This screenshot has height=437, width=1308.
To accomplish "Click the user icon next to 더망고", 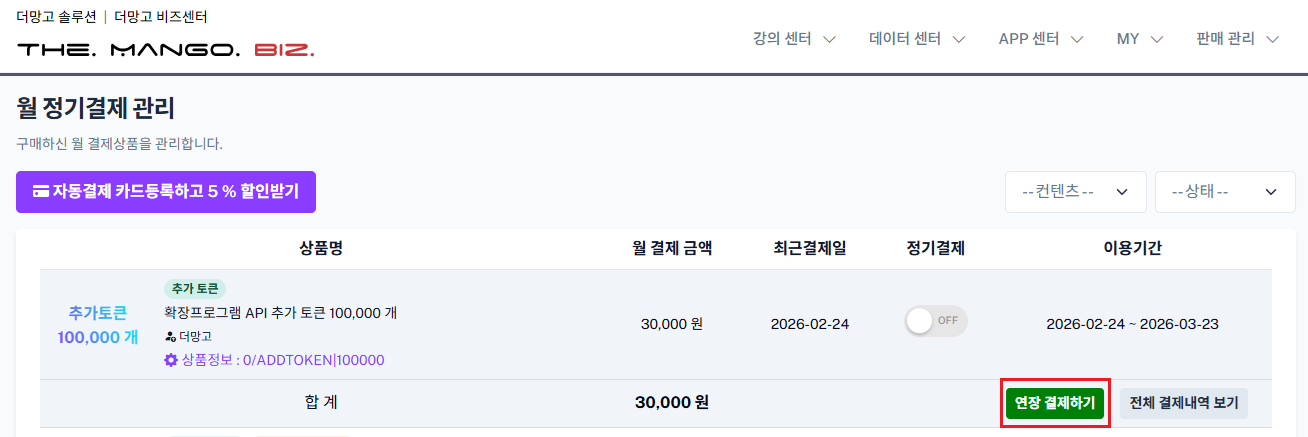I will [169, 337].
